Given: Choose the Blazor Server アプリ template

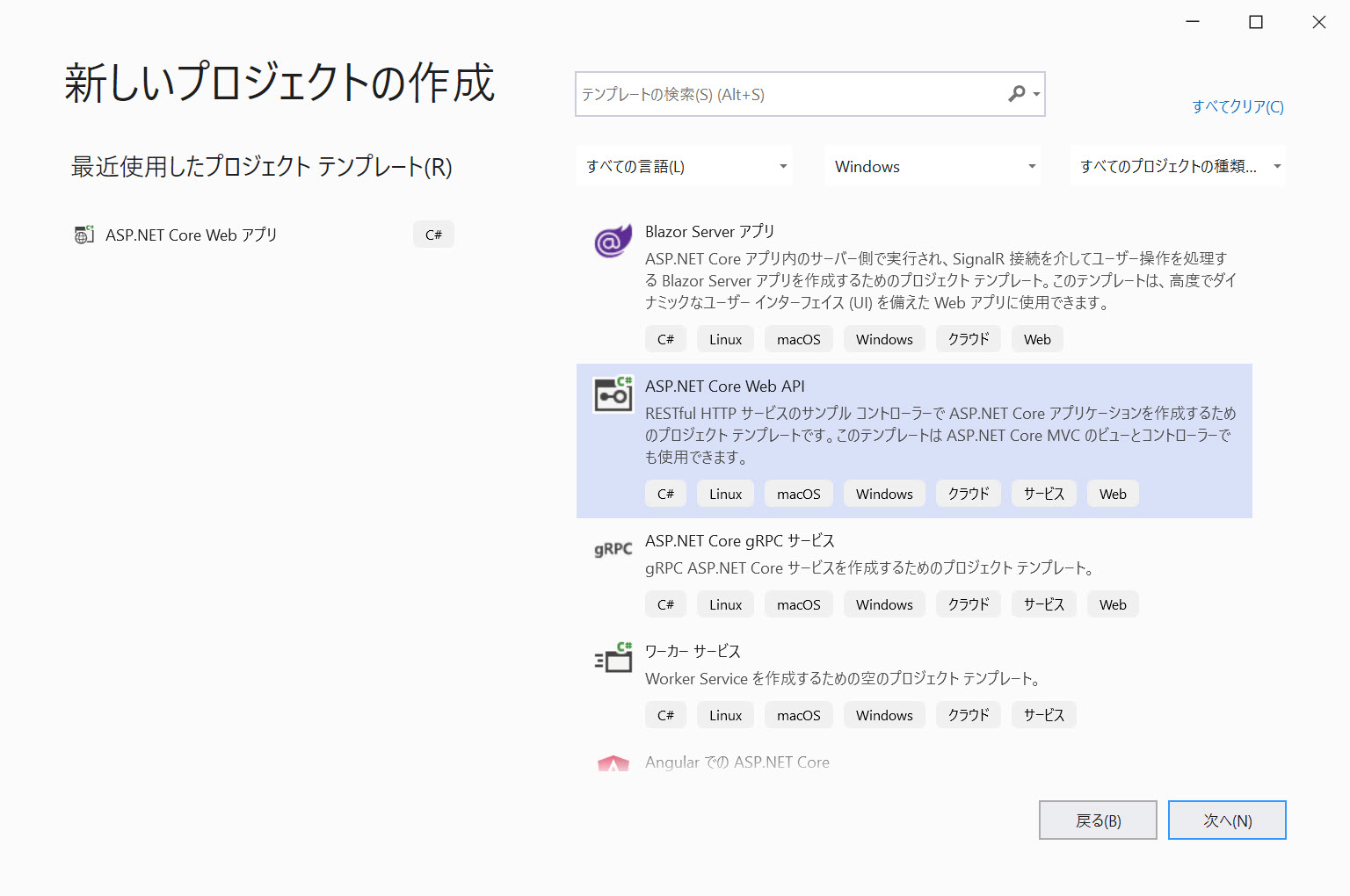Looking at the screenshot, I should point(709,232).
